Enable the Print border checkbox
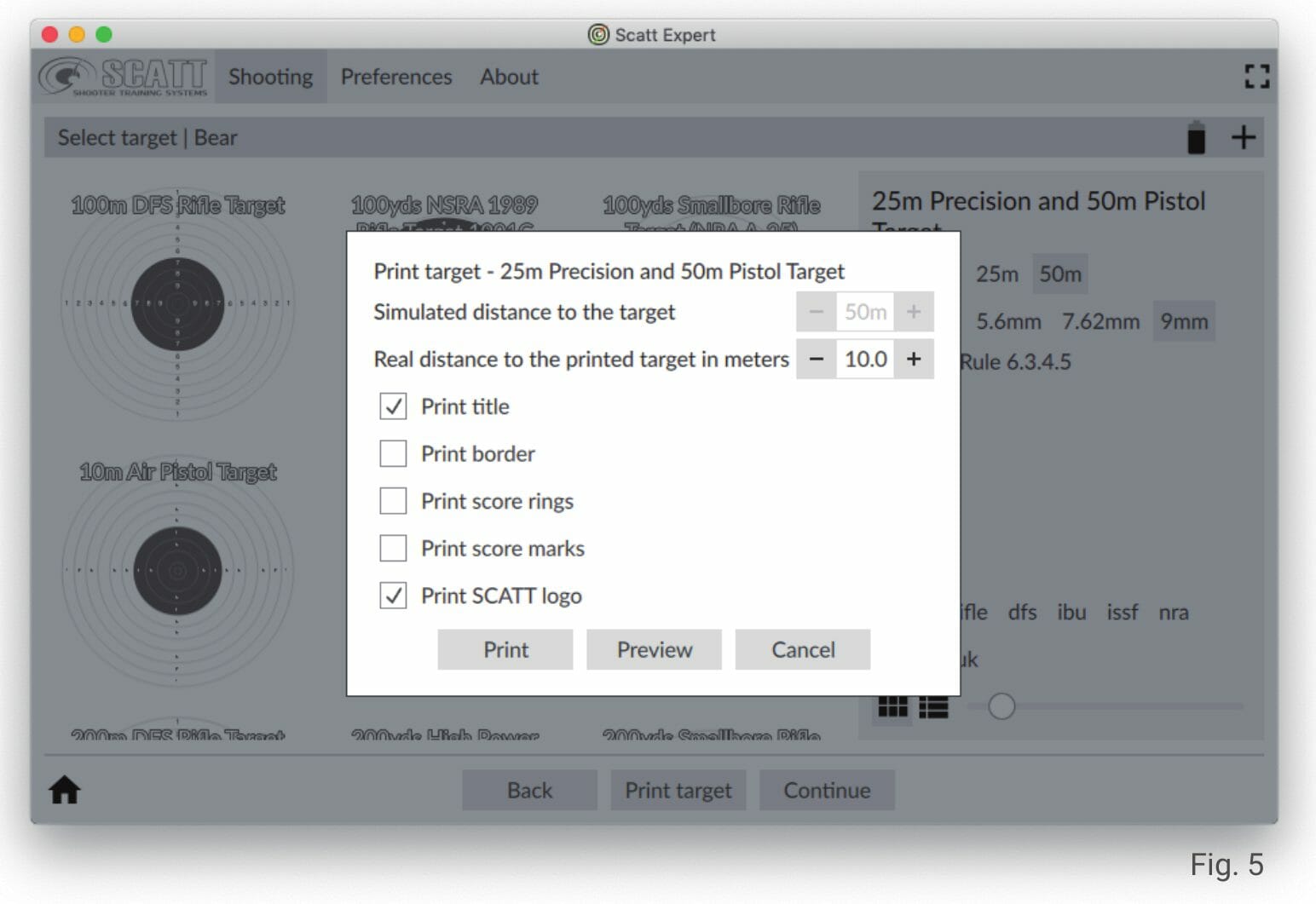 [393, 453]
